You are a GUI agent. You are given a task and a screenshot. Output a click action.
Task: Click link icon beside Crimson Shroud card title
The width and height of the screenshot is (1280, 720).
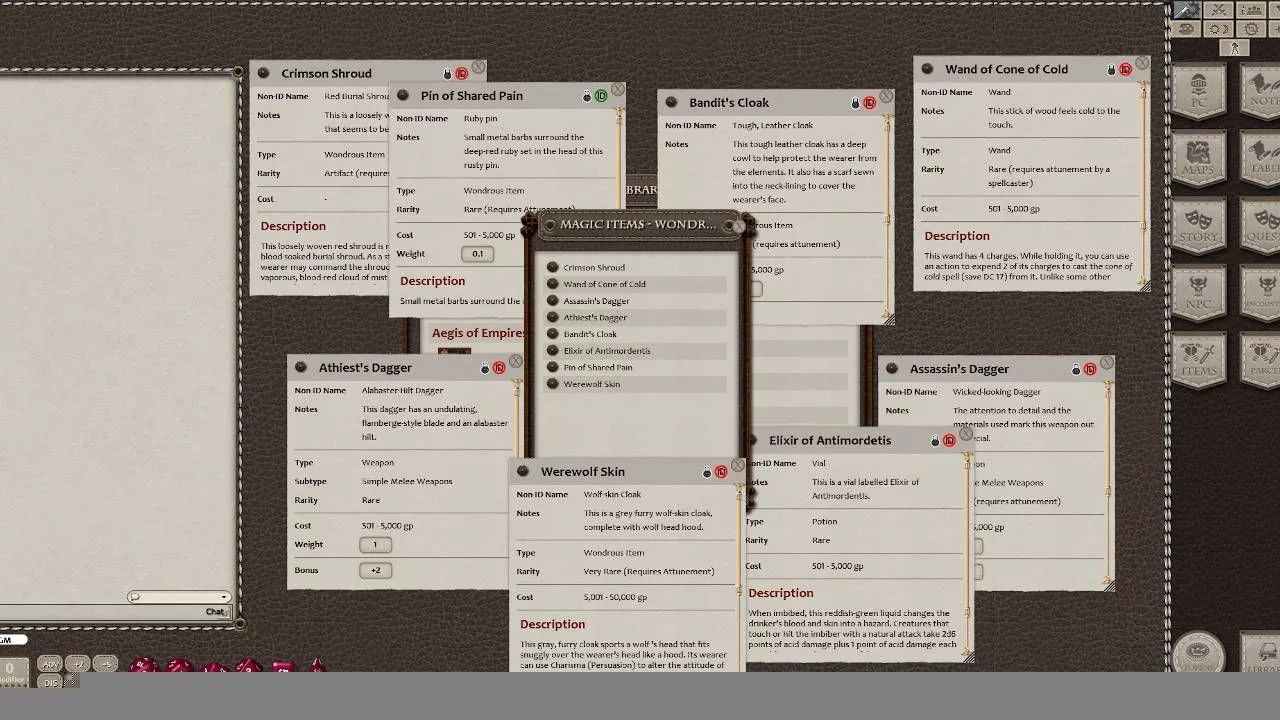click(264, 73)
